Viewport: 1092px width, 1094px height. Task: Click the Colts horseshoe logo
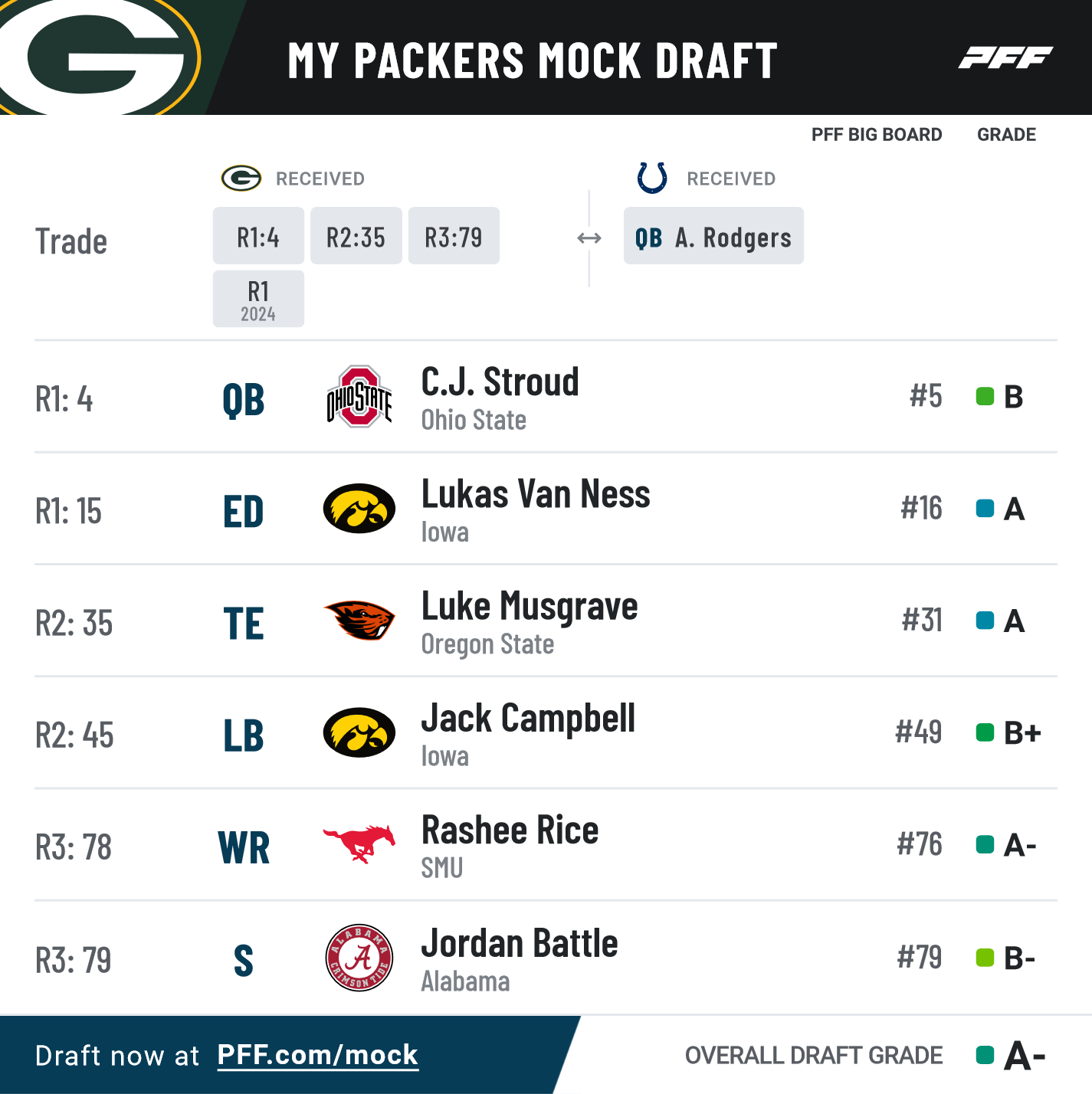click(652, 178)
